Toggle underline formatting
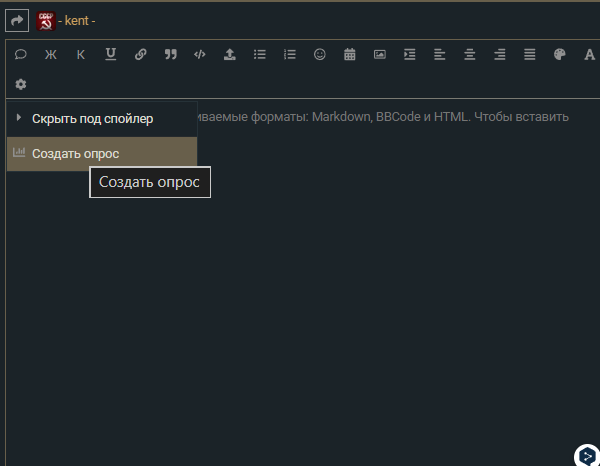Image resolution: width=600 pixels, height=466 pixels. [110, 55]
